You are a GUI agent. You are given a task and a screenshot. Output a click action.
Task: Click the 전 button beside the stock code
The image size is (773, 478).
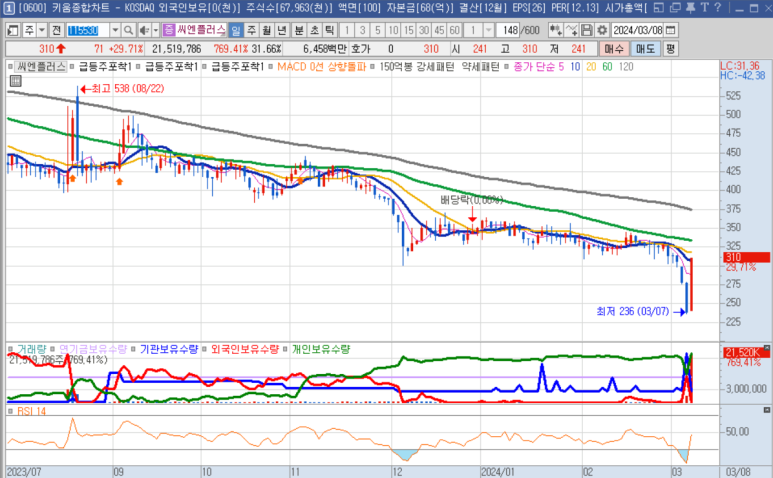(x=57, y=30)
